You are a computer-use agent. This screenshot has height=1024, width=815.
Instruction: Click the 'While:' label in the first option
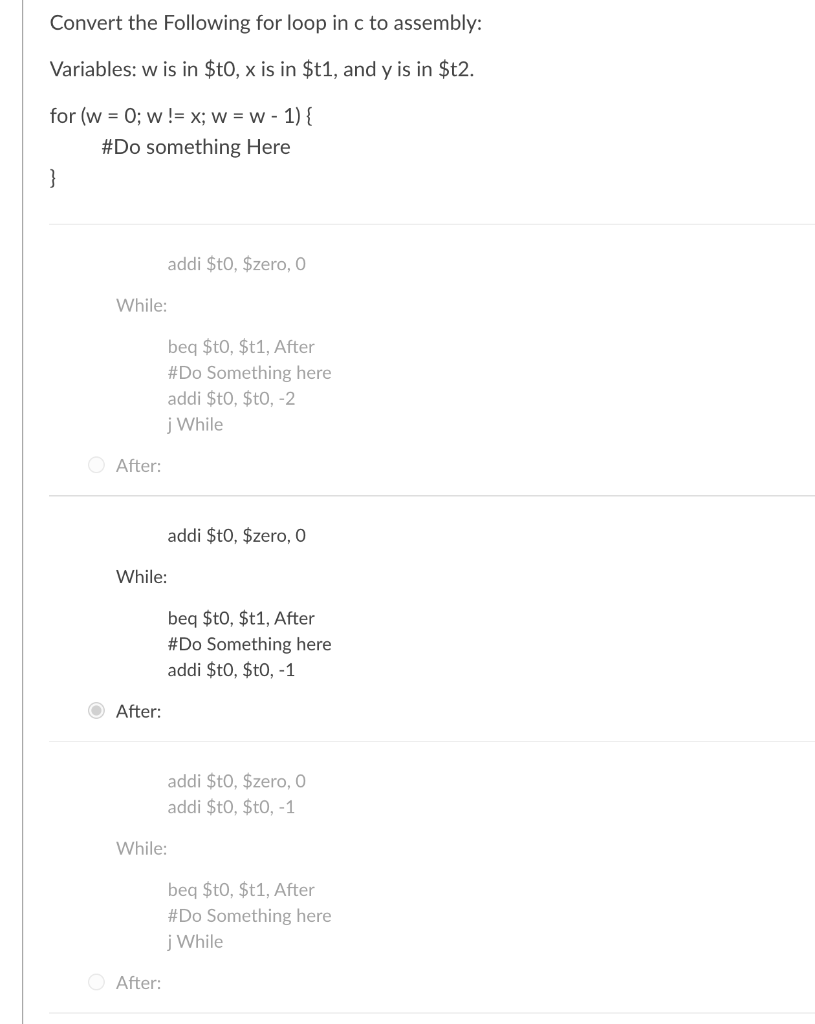[x=140, y=305]
